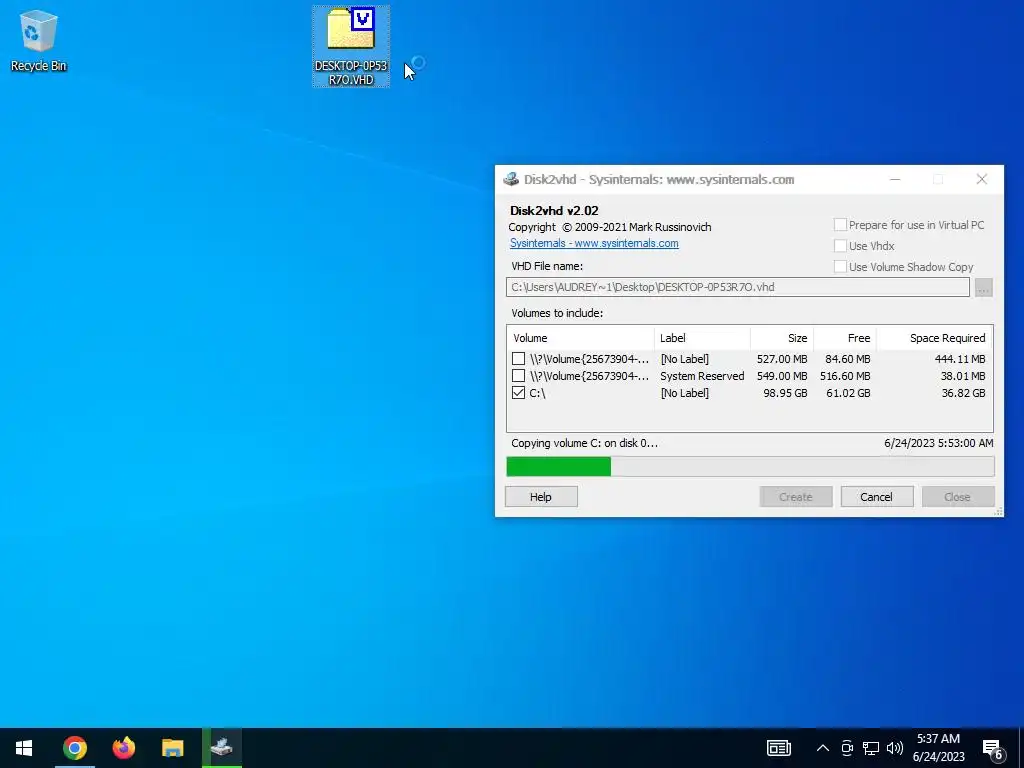The image size is (1024, 768).
Task: Click the 549.00 MB size cell
Action: [x=782, y=376]
